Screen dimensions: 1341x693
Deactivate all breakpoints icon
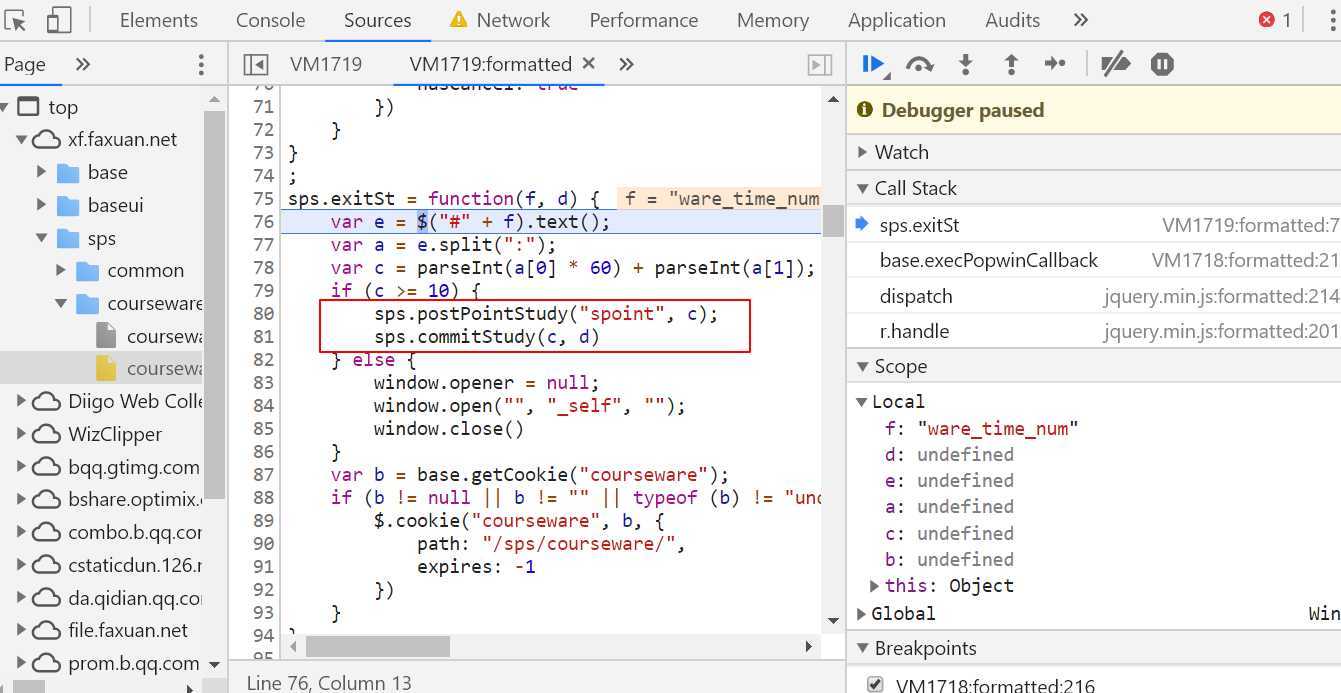(x=1115, y=64)
